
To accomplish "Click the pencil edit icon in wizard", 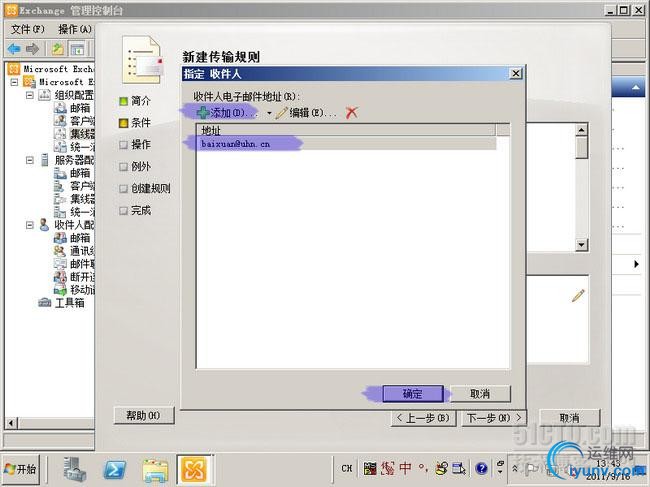I will pos(578,296).
